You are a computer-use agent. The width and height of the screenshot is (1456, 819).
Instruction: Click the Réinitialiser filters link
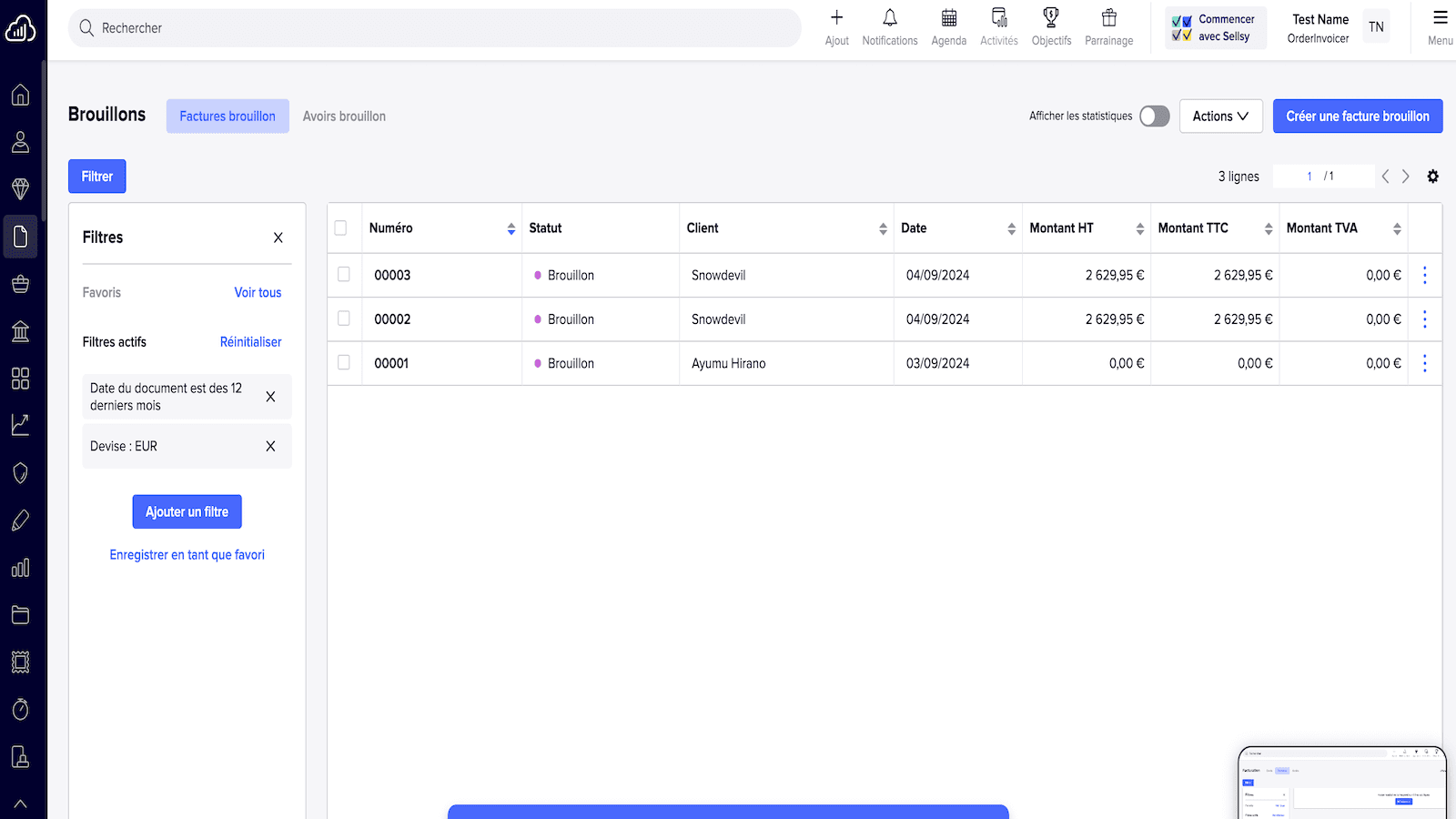pyautogui.click(x=250, y=342)
